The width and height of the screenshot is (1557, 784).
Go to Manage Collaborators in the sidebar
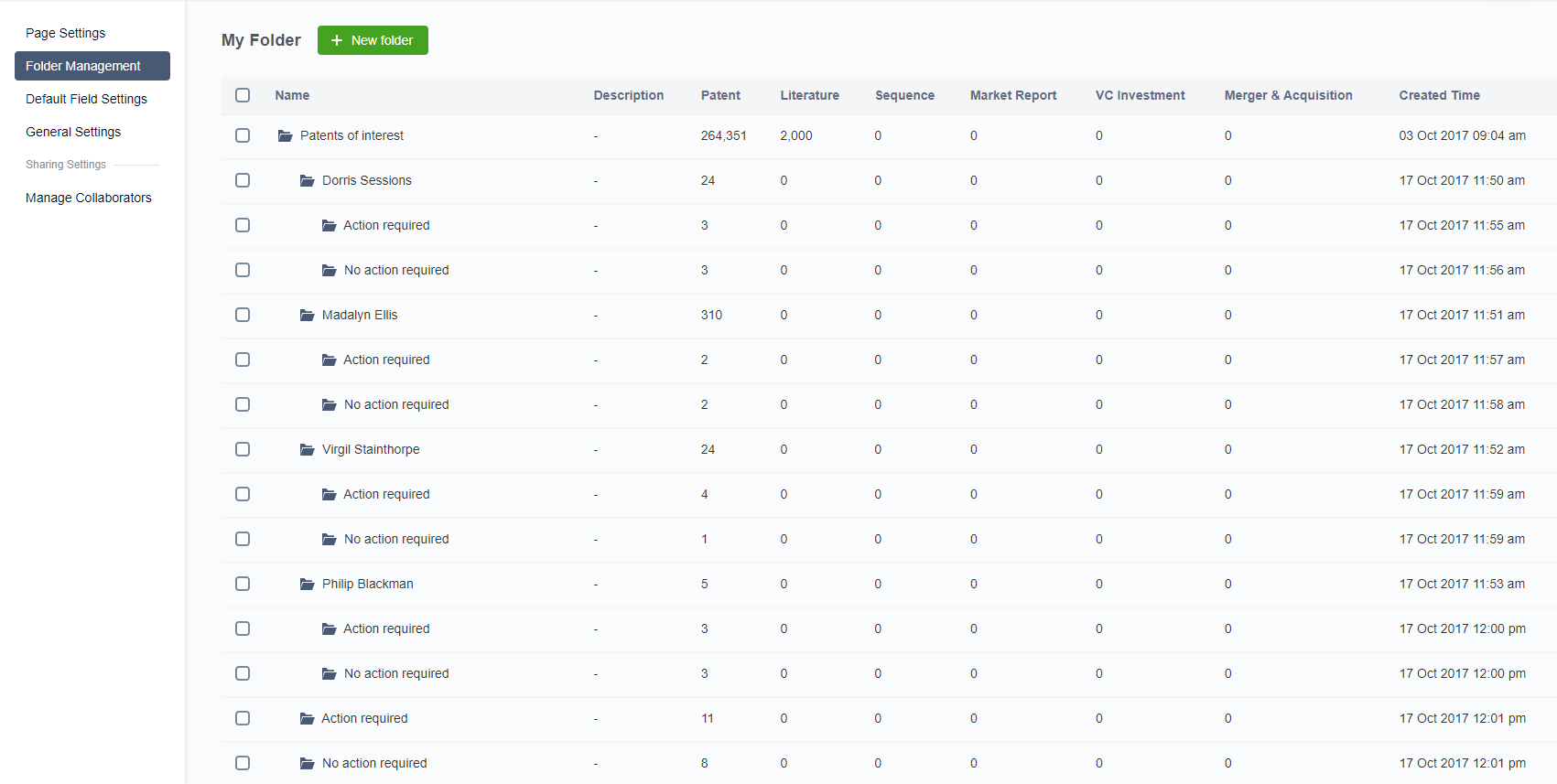89,198
